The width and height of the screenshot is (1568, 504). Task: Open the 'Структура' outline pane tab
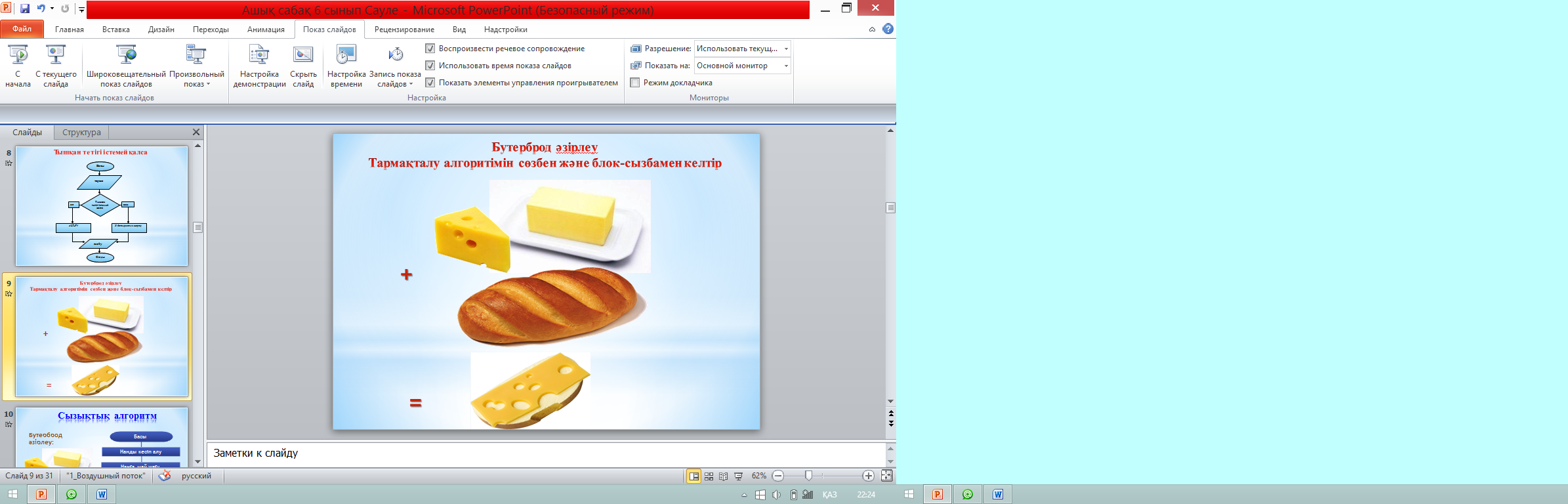point(81,132)
